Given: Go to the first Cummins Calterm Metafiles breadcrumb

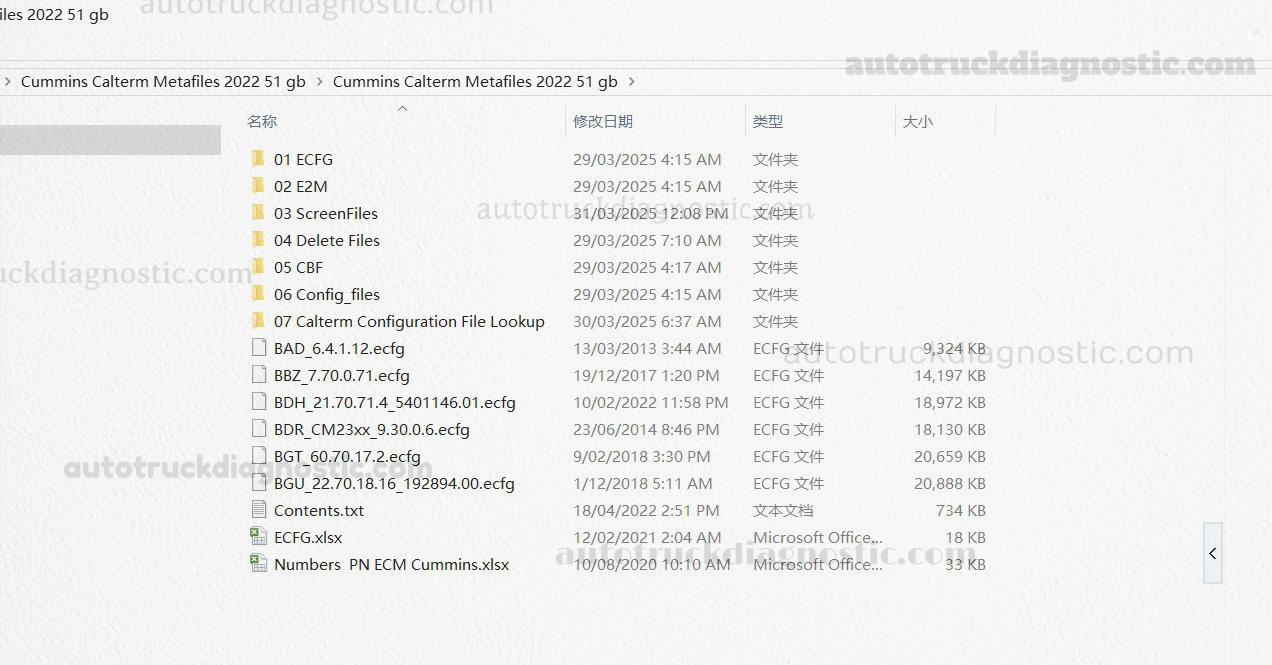Looking at the screenshot, I should pos(163,82).
